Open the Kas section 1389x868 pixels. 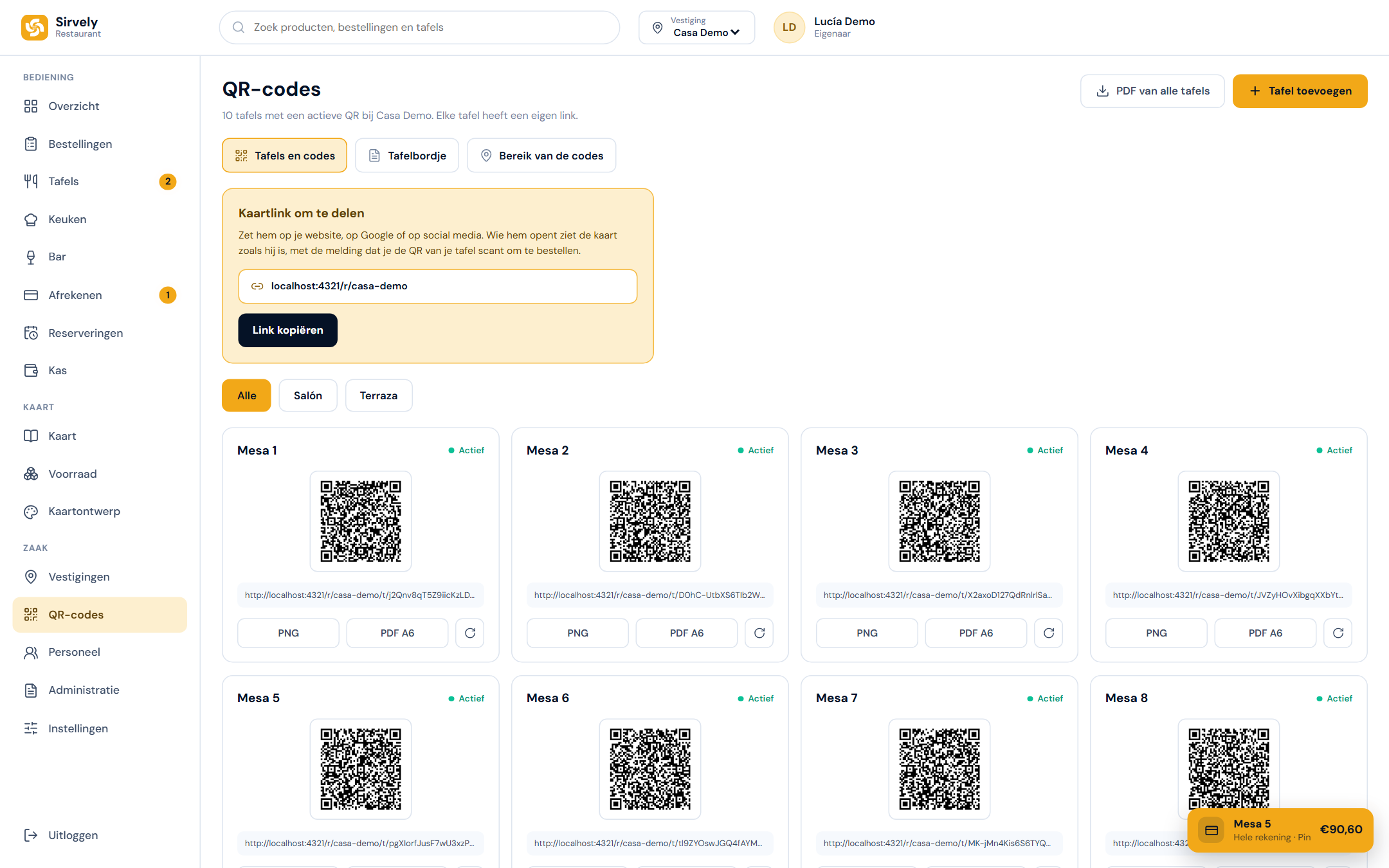(100, 370)
